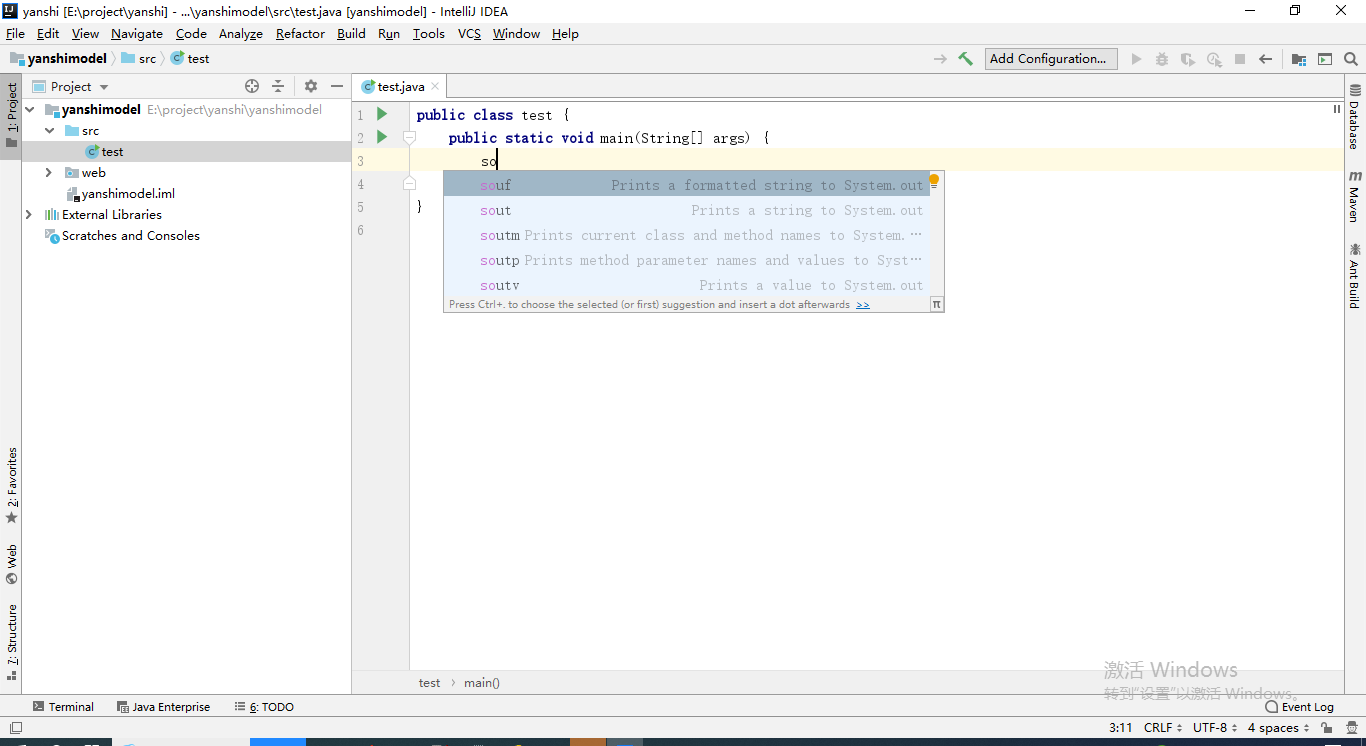Toggle the Event Log window

point(1299,707)
